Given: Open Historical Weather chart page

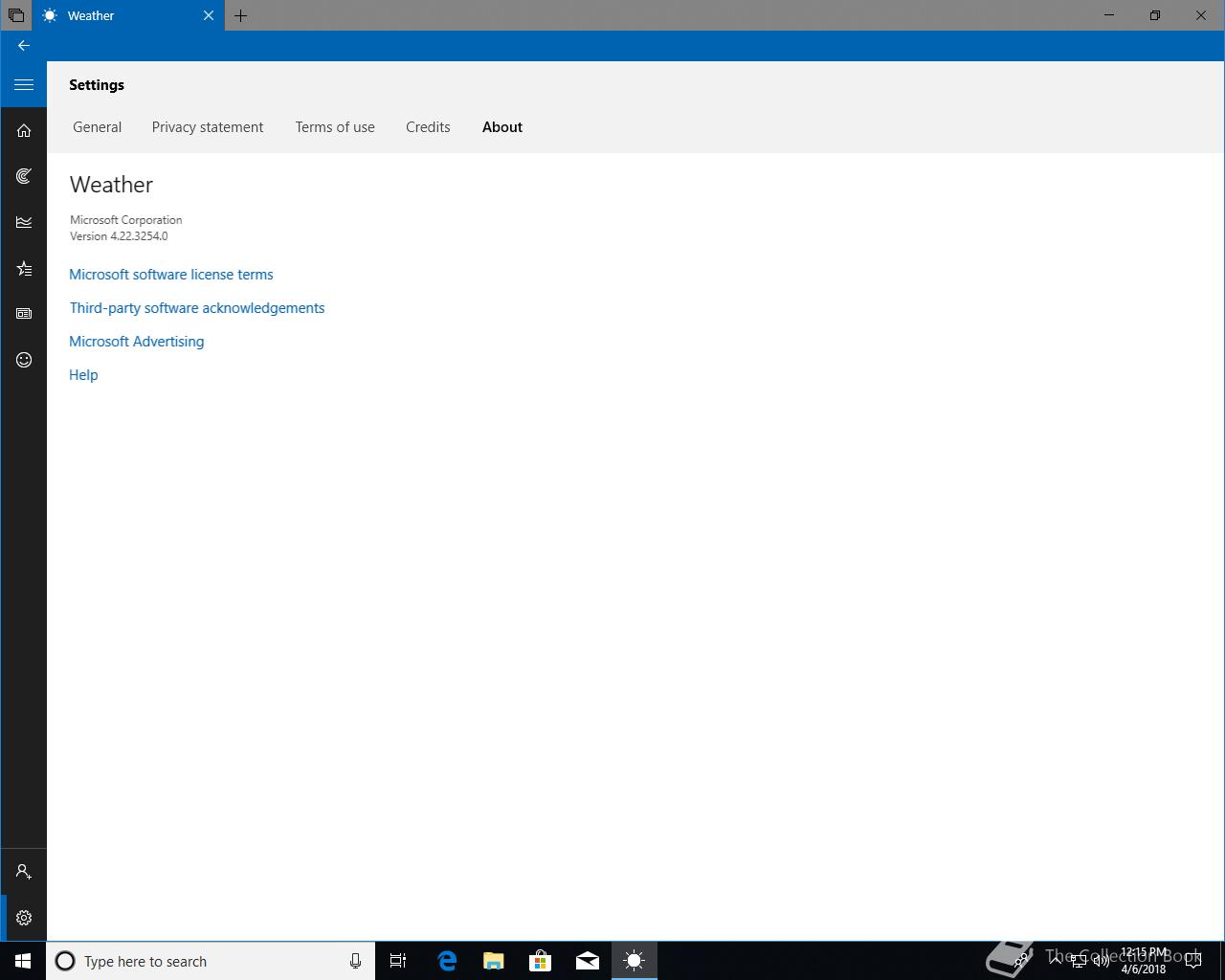Looking at the screenshot, I should [24, 222].
